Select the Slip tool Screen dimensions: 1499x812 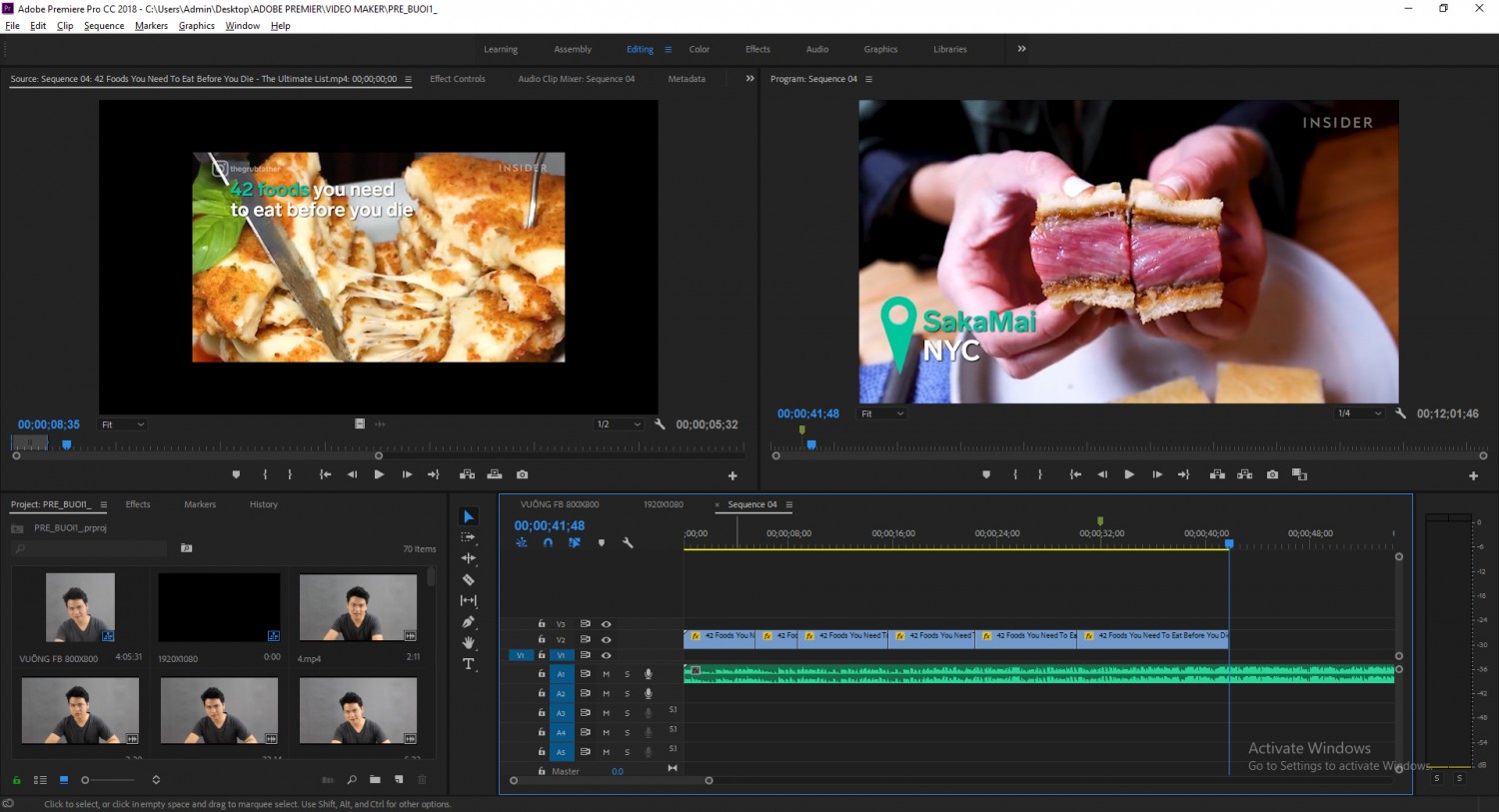(469, 600)
